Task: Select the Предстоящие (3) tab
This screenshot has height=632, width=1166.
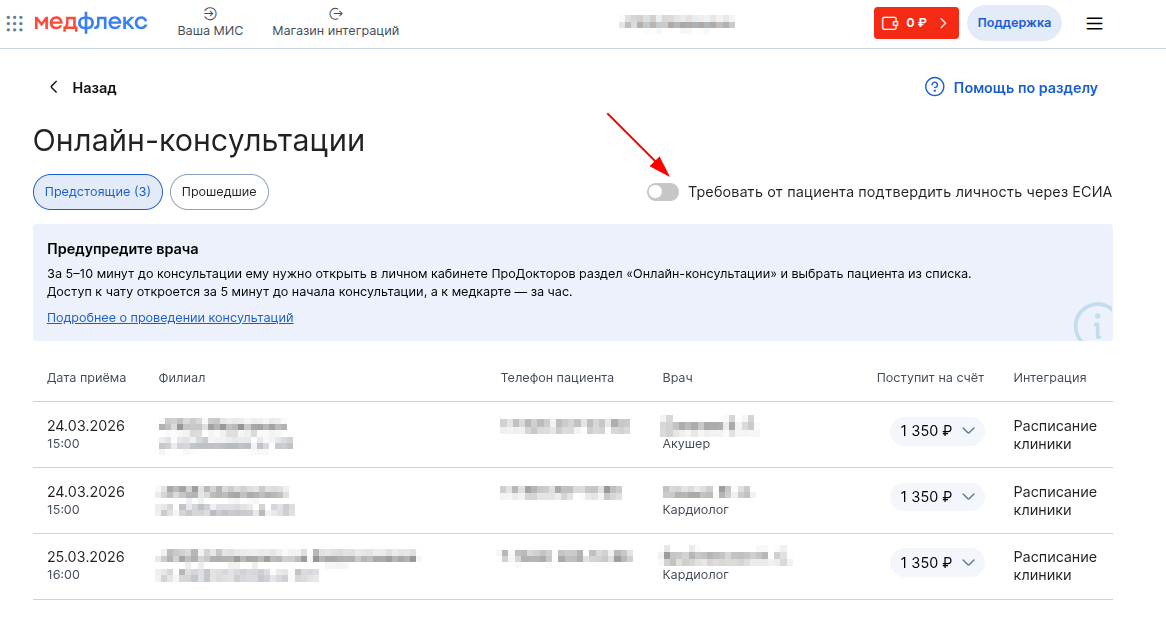Action: tap(98, 192)
